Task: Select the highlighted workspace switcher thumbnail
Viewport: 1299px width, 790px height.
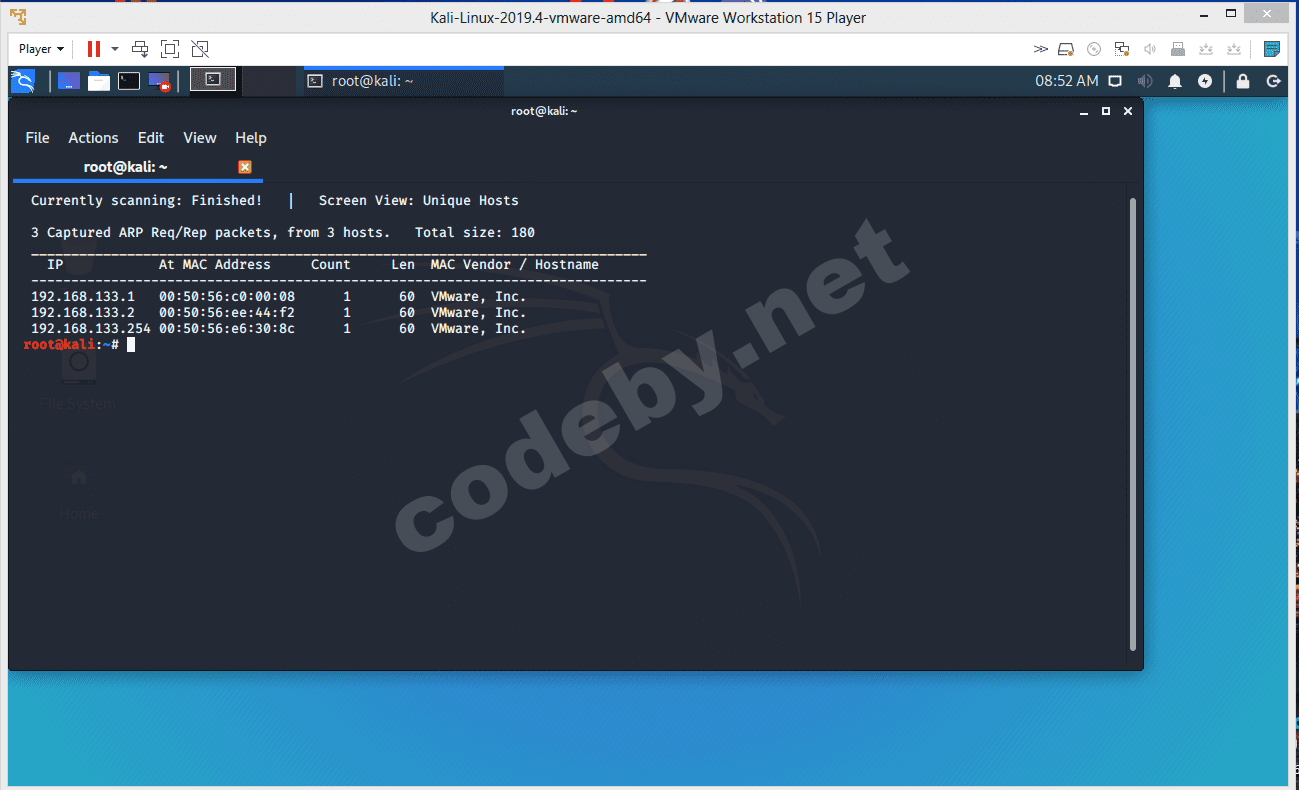Action: click(213, 80)
